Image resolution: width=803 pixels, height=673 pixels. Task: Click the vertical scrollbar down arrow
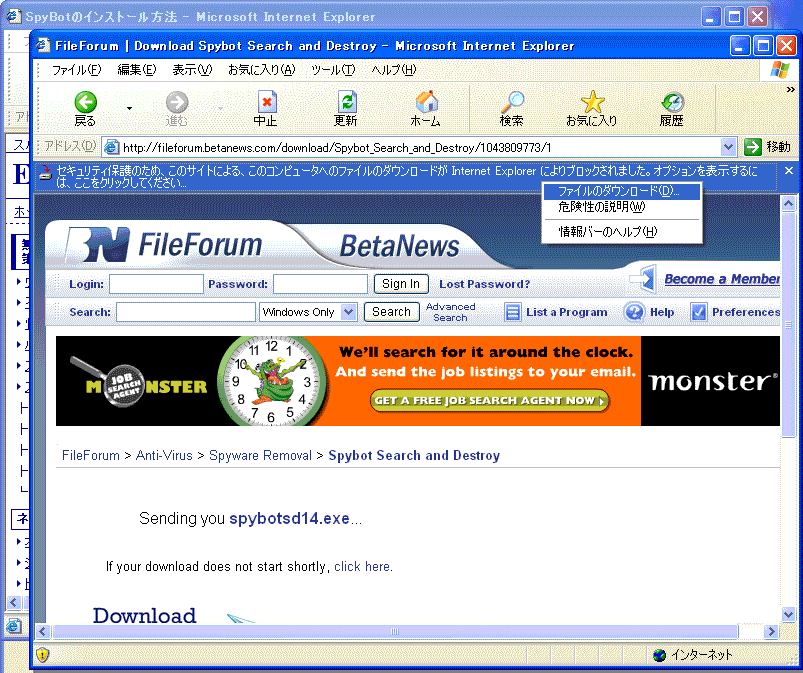[x=789, y=614]
